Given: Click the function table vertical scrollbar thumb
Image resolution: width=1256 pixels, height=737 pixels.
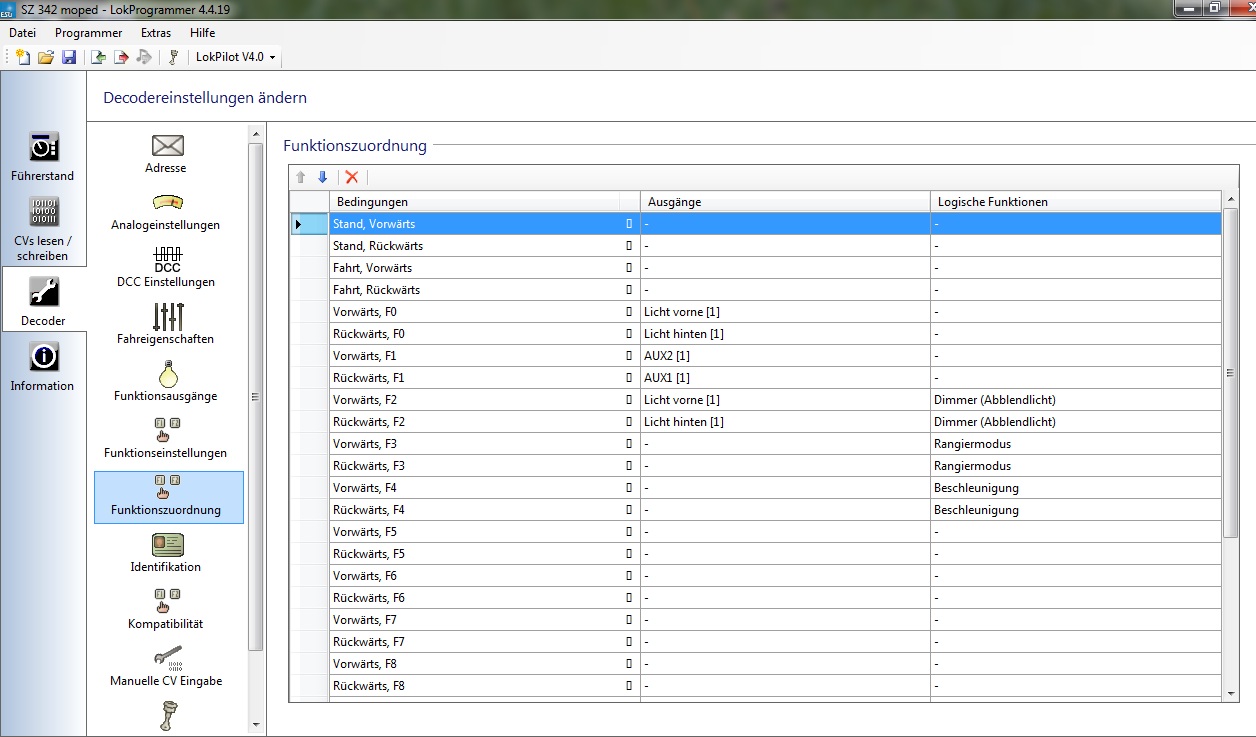Looking at the screenshot, I should pos(1230,373).
